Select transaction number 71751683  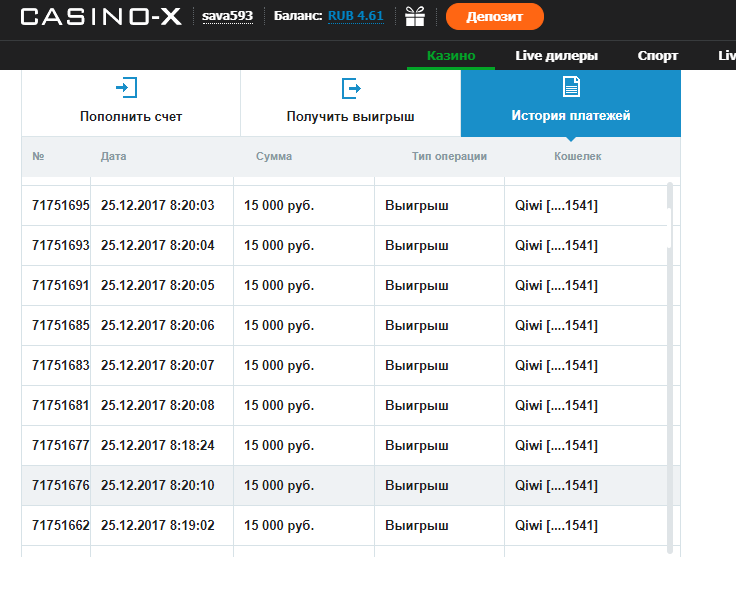[x=61, y=365]
